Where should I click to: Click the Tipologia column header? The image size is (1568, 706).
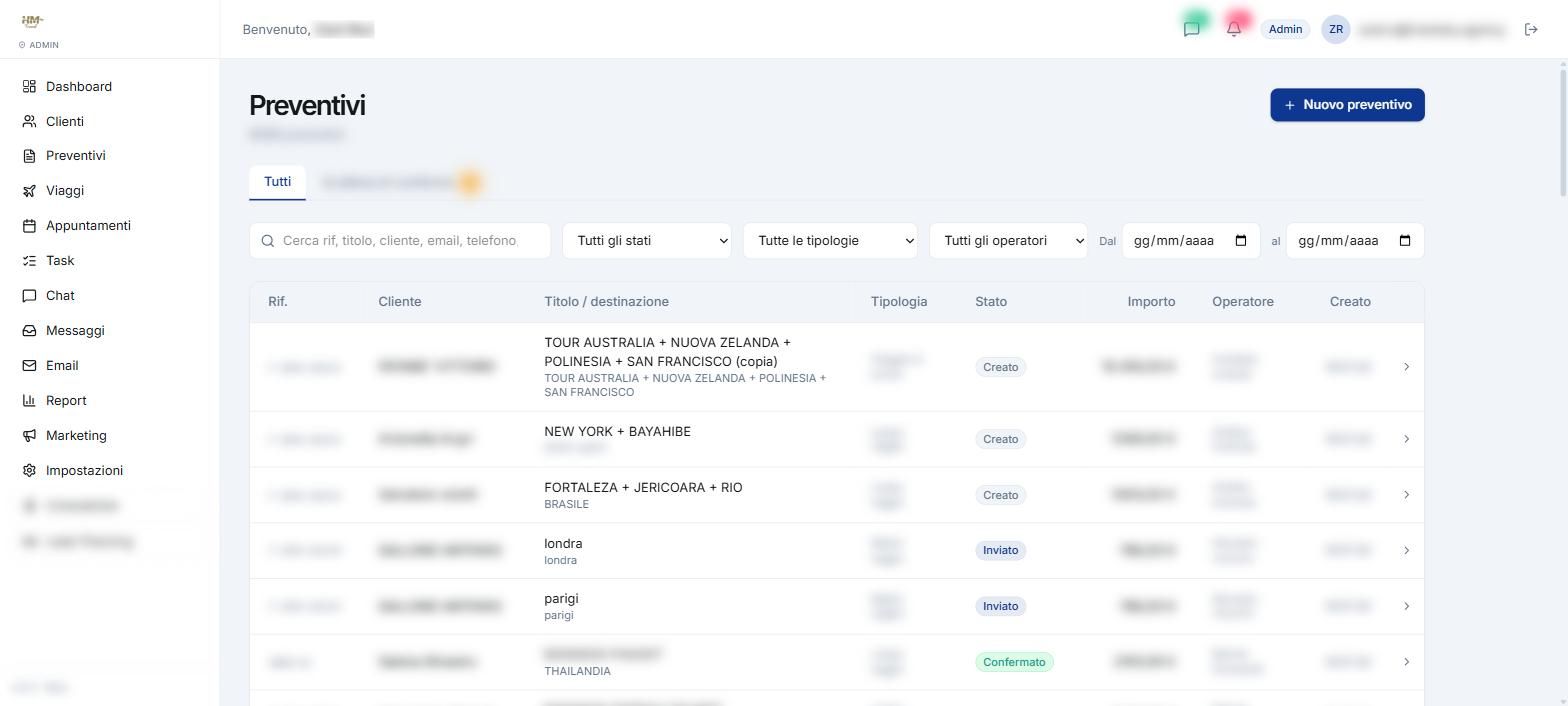point(899,302)
